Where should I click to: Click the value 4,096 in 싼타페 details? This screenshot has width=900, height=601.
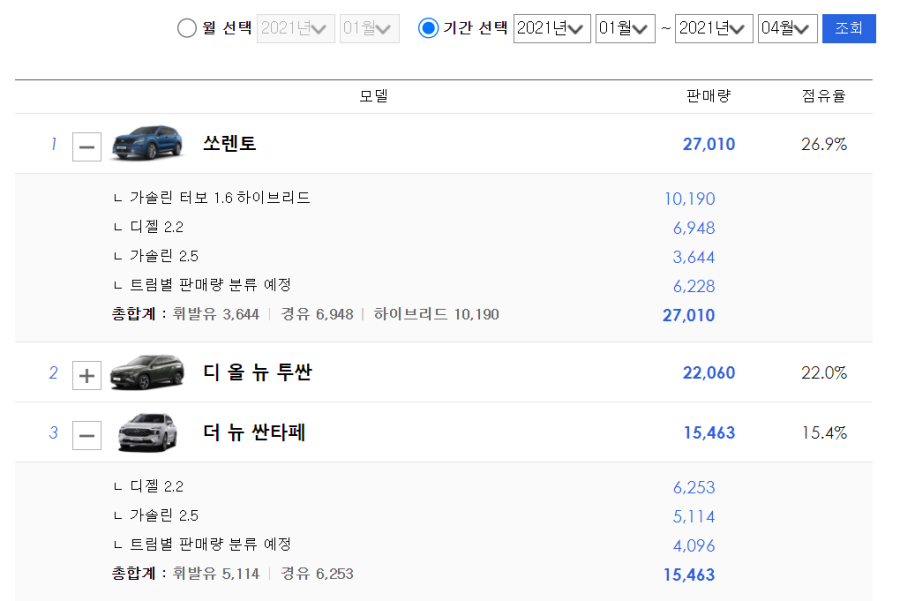(694, 546)
